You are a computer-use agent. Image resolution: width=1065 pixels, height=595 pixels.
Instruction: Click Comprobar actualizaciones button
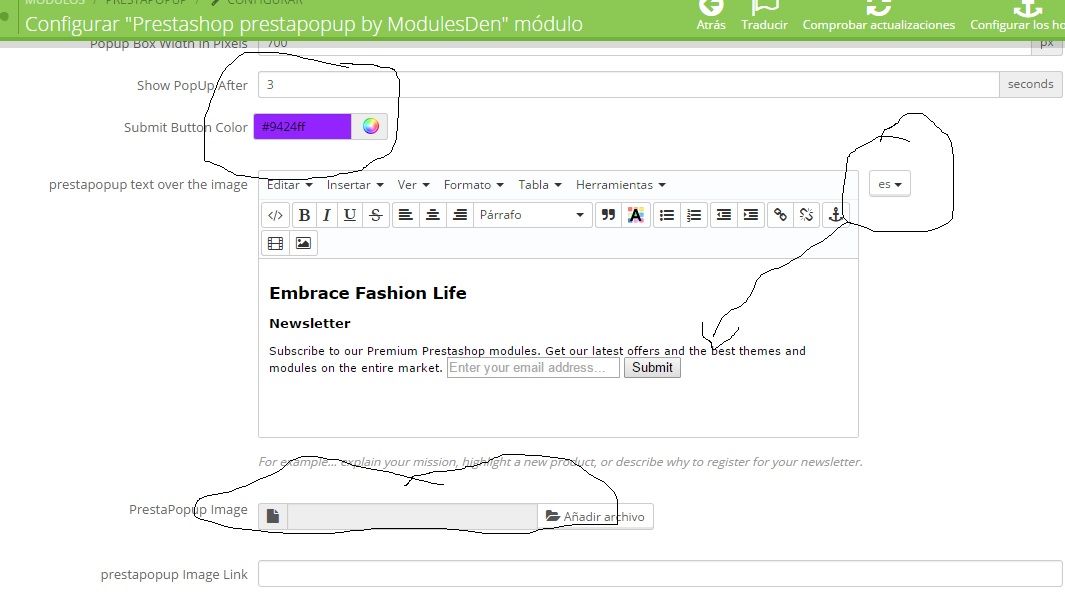(x=878, y=16)
